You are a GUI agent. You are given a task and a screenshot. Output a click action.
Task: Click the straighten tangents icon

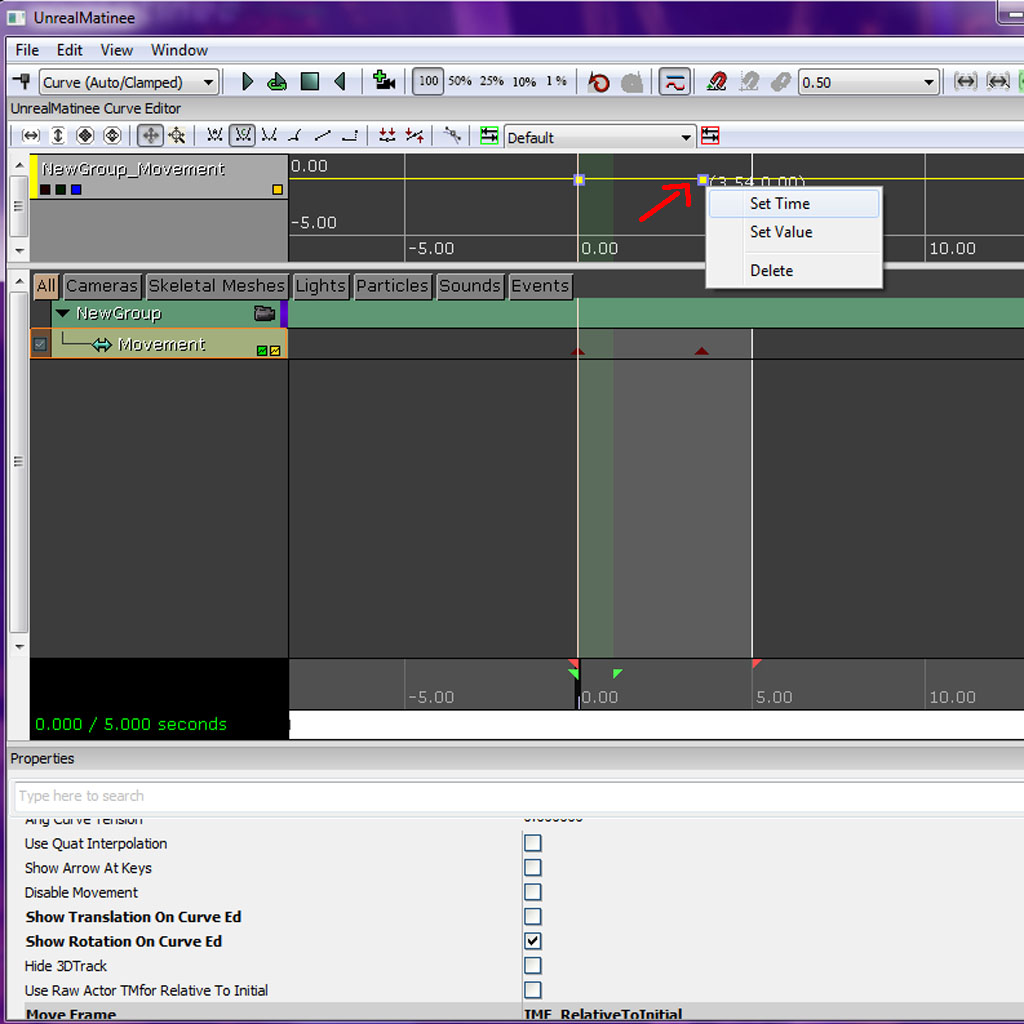[x=415, y=135]
